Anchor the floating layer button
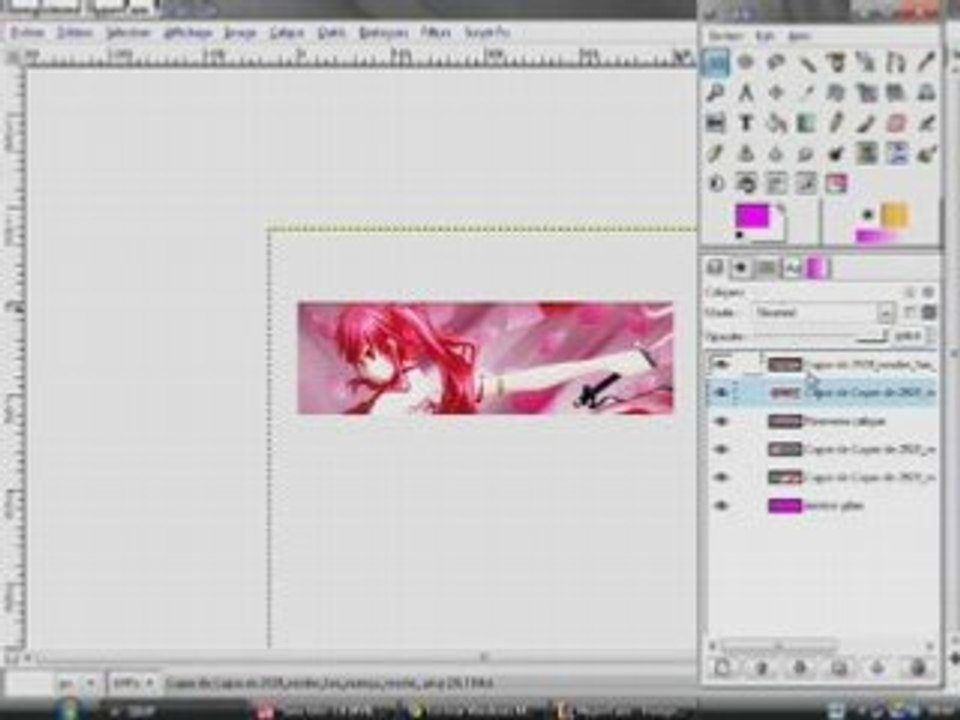Viewport: 960px width, 720px height. click(878, 667)
